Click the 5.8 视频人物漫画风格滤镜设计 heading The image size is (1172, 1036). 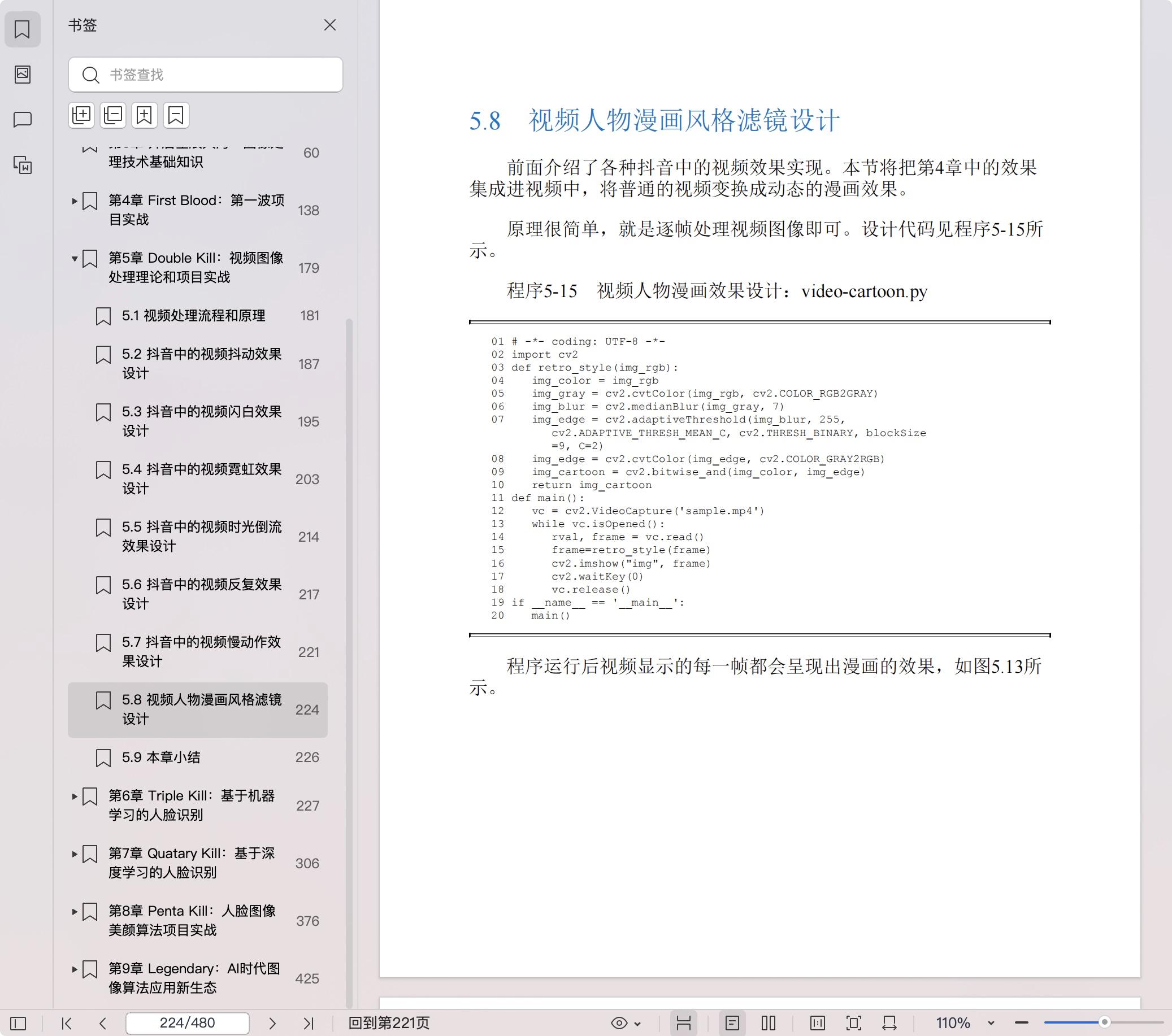pyautogui.click(x=654, y=121)
